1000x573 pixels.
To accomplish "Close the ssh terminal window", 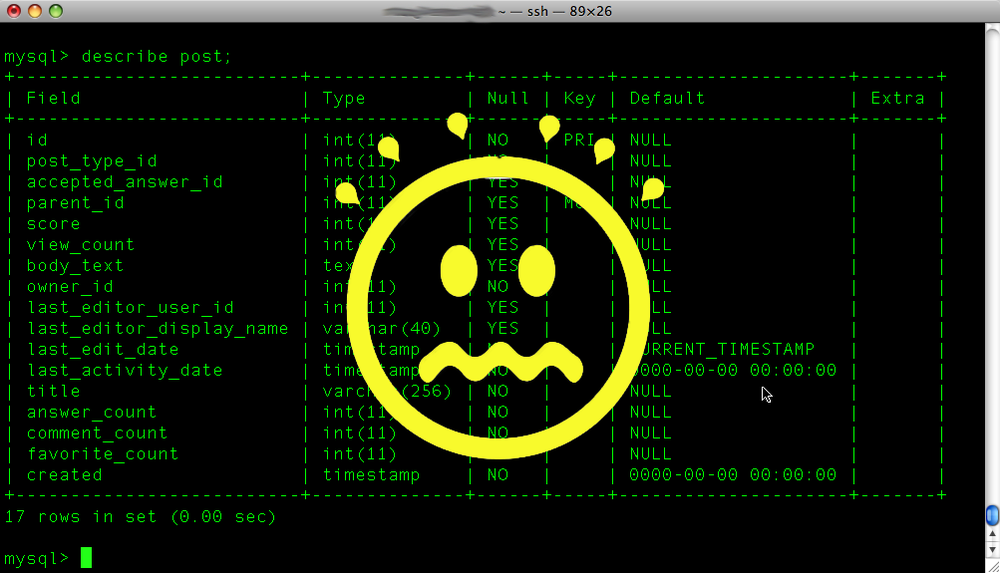I will [x=13, y=11].
